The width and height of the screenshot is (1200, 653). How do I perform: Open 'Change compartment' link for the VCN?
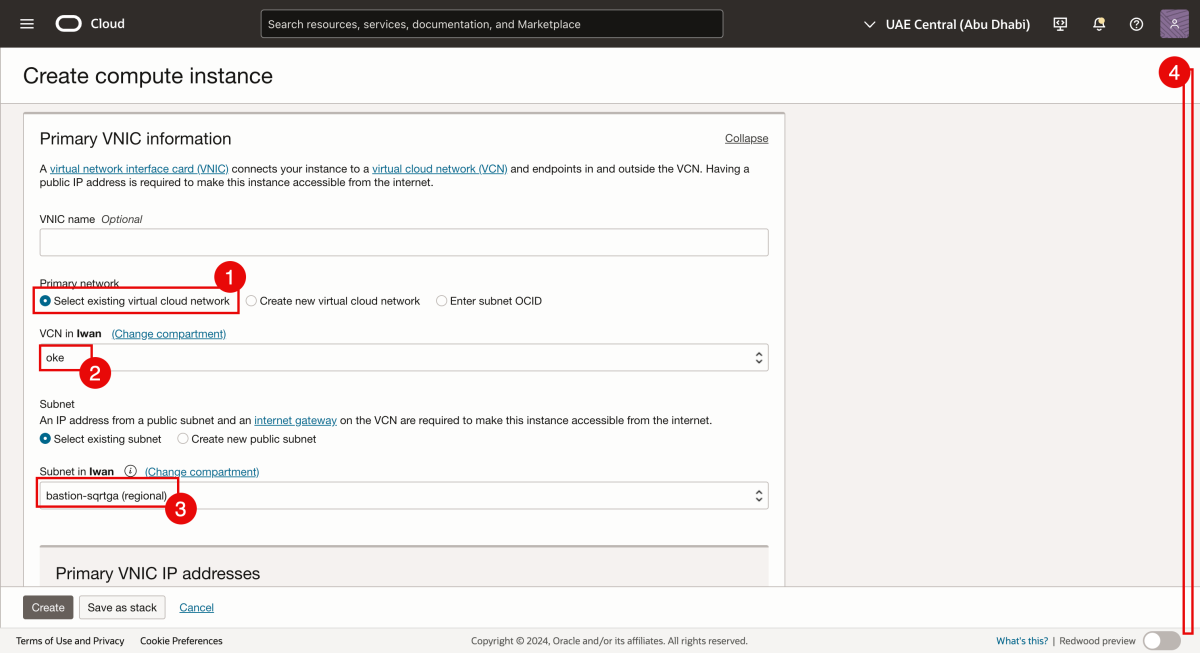pyautogui.click(x=168, y=333)
